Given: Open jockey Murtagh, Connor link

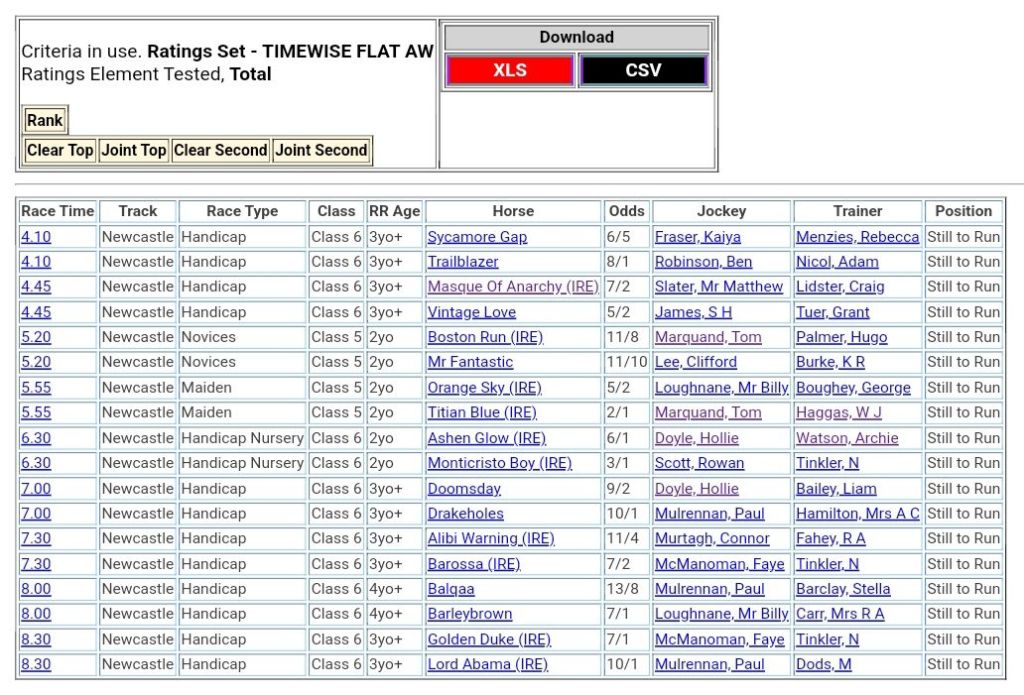Looking at the screenshot, I should click(x=710, y=538).
